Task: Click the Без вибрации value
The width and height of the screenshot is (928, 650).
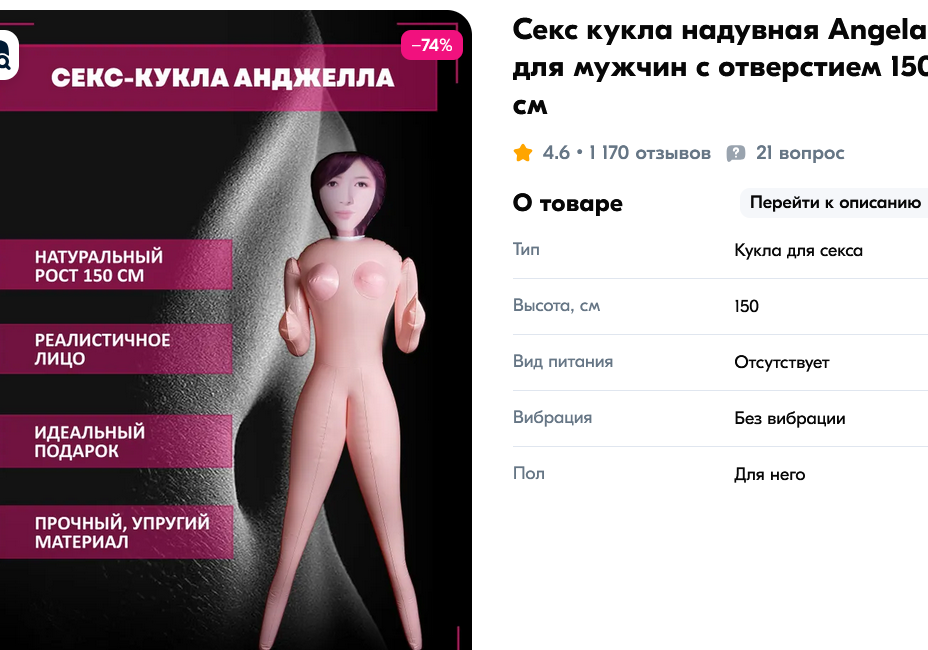Action: pyautogui.click(x=790, y=419)
